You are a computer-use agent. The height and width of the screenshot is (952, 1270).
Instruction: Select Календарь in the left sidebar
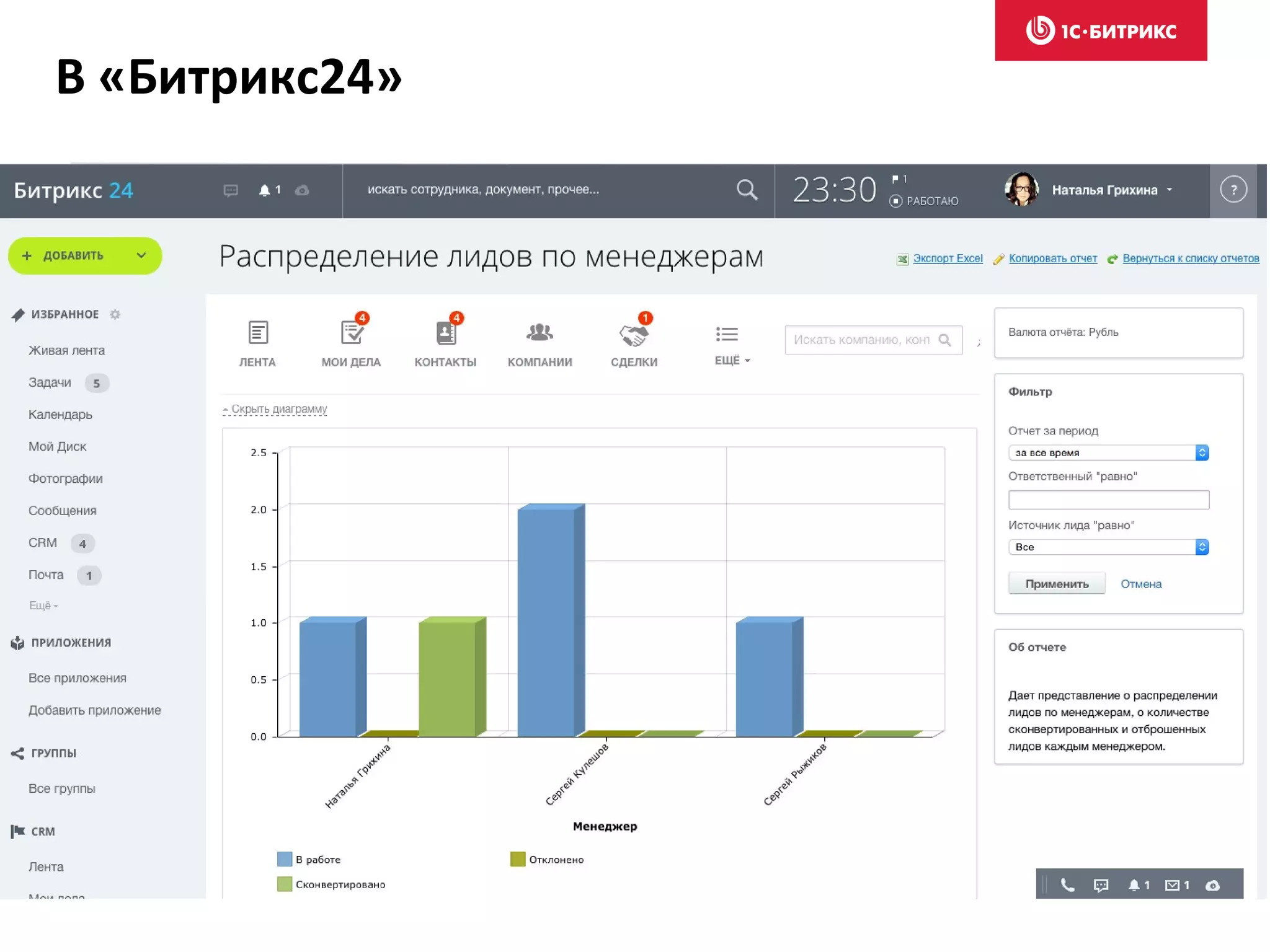pyautogui.click(x=60, y=415)
